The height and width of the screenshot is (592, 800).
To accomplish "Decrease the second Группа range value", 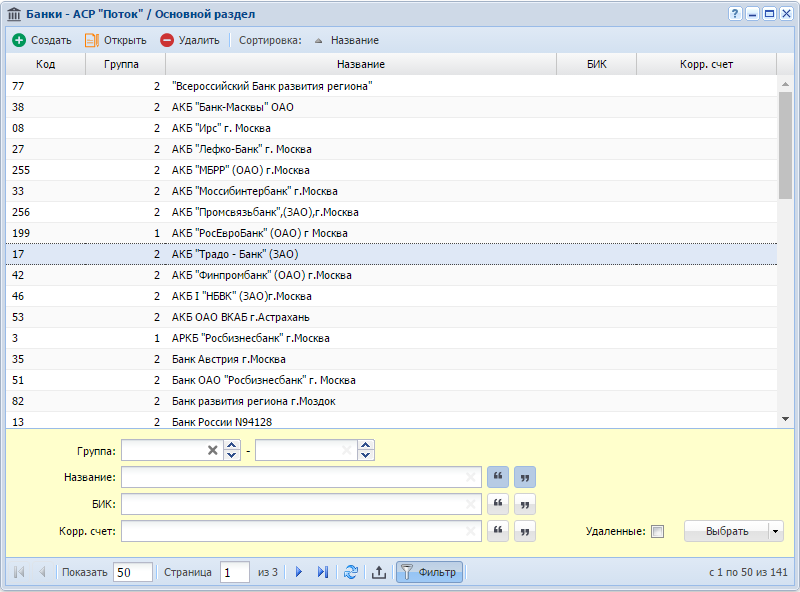I will (x=366, y=455).
